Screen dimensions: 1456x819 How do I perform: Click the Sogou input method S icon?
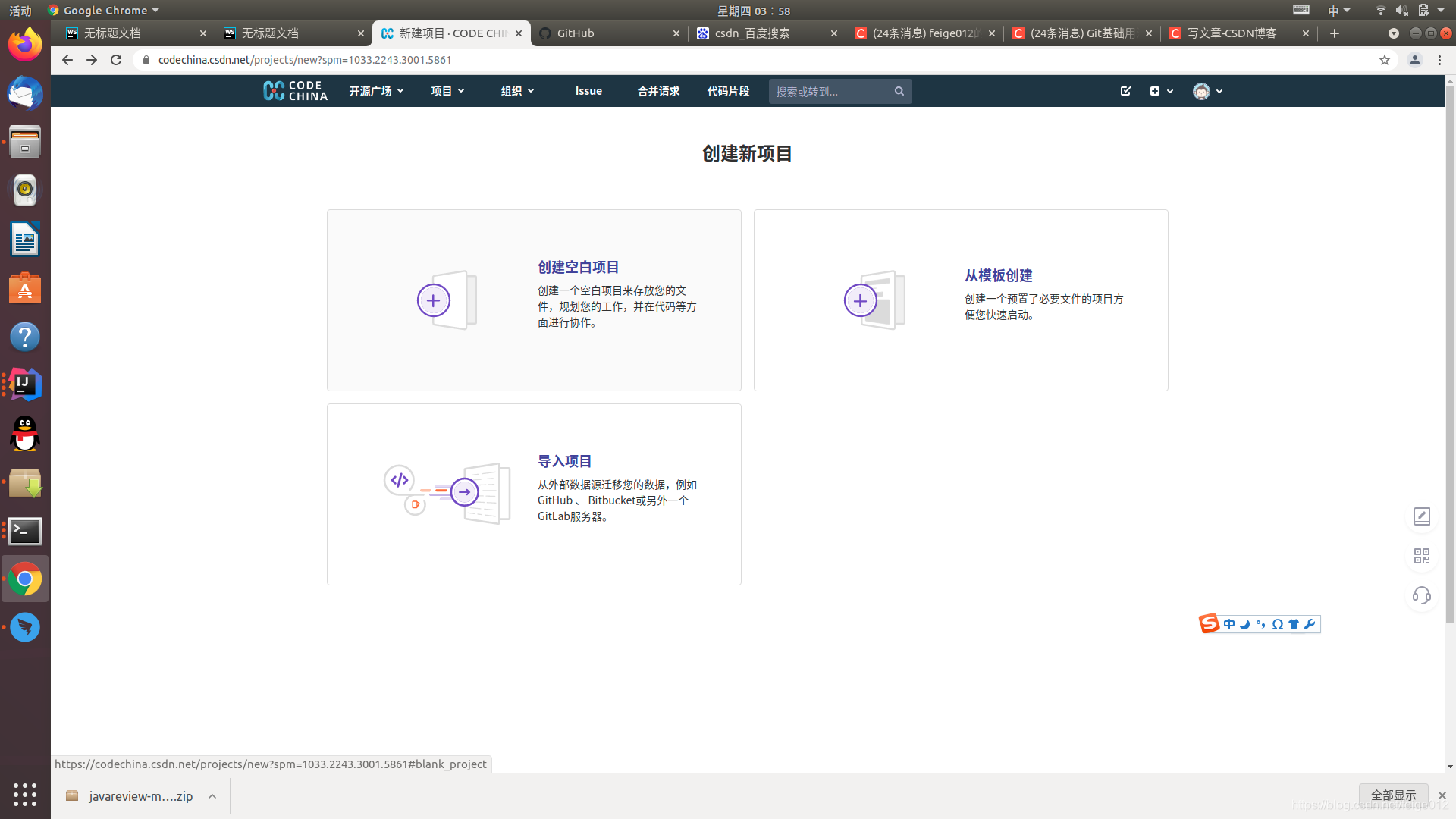click(1209, 623)
